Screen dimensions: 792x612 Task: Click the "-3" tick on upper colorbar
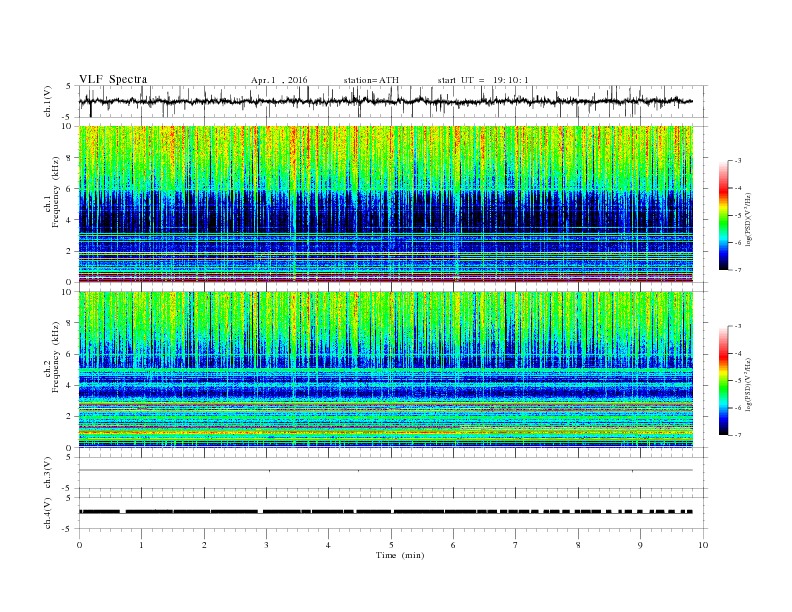[738, 161]
